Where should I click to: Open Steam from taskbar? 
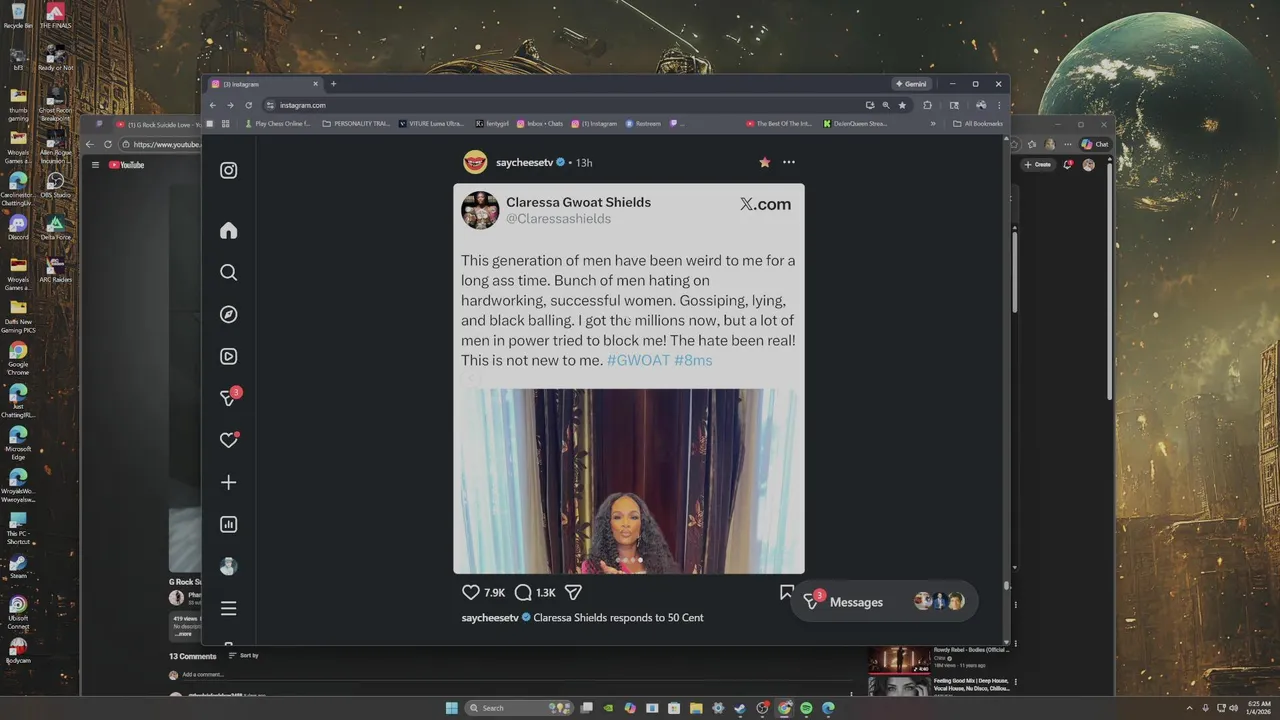(740, 708)
